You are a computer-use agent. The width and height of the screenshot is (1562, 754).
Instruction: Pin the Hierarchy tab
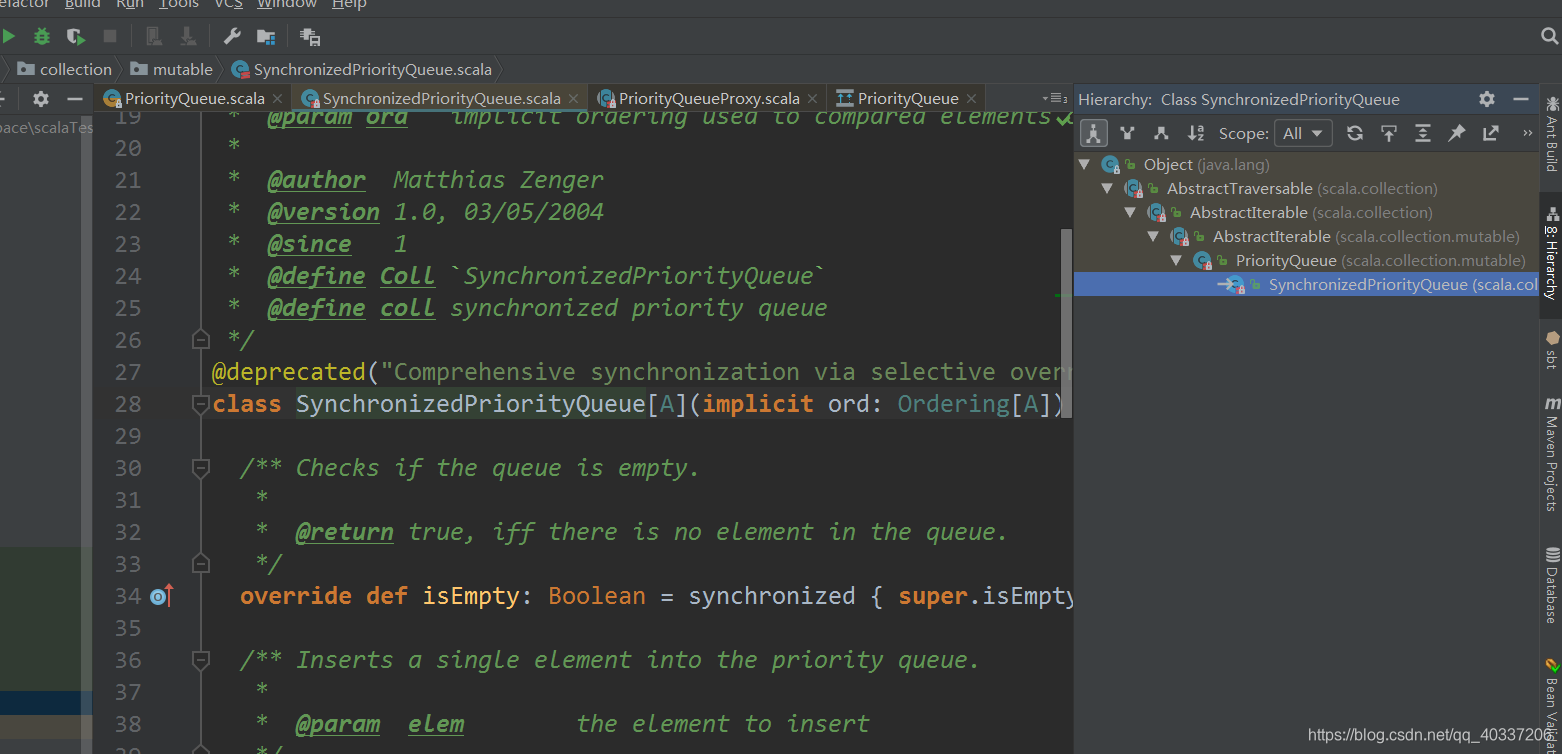[x=1457, y=133]
